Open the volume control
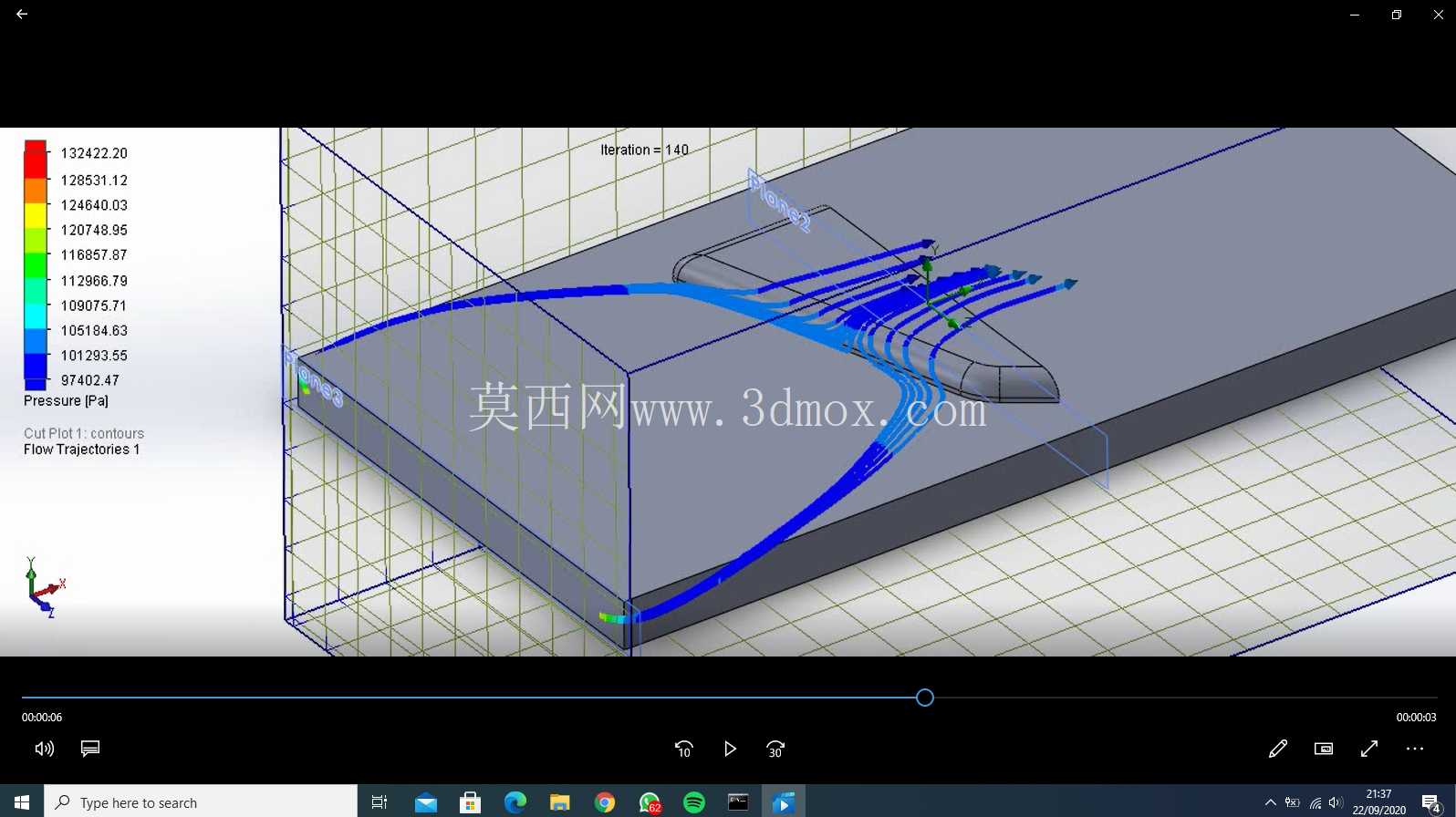The width and height of the screenshot is (1456, 817). (44, 749)
